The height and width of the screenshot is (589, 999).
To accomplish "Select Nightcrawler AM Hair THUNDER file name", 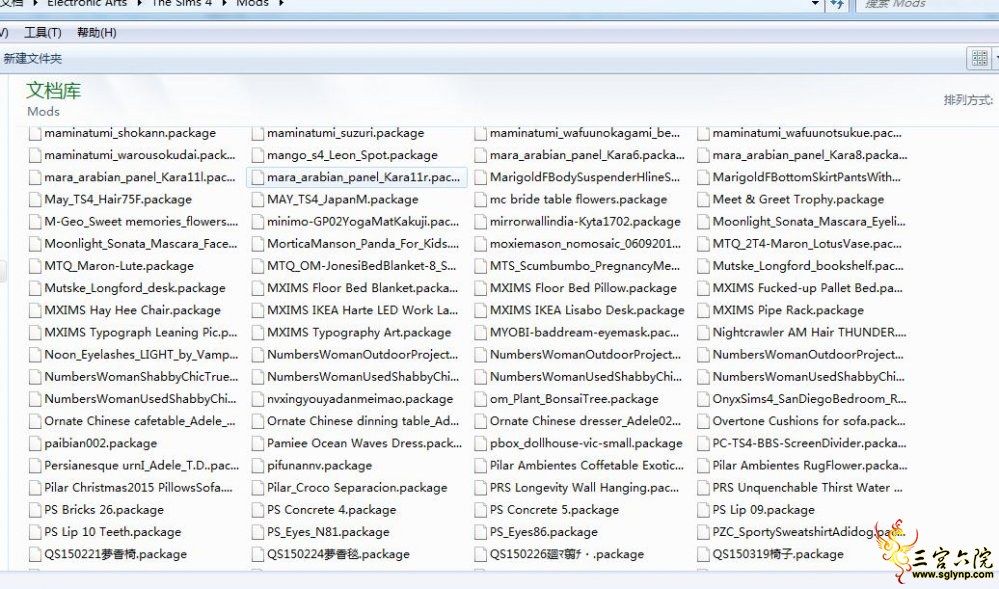I will [809, 333].
